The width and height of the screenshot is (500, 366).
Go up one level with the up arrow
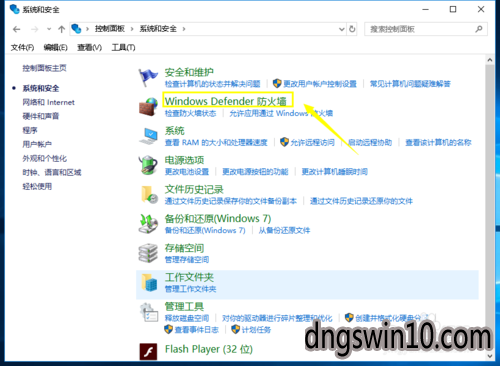point(61,29)
